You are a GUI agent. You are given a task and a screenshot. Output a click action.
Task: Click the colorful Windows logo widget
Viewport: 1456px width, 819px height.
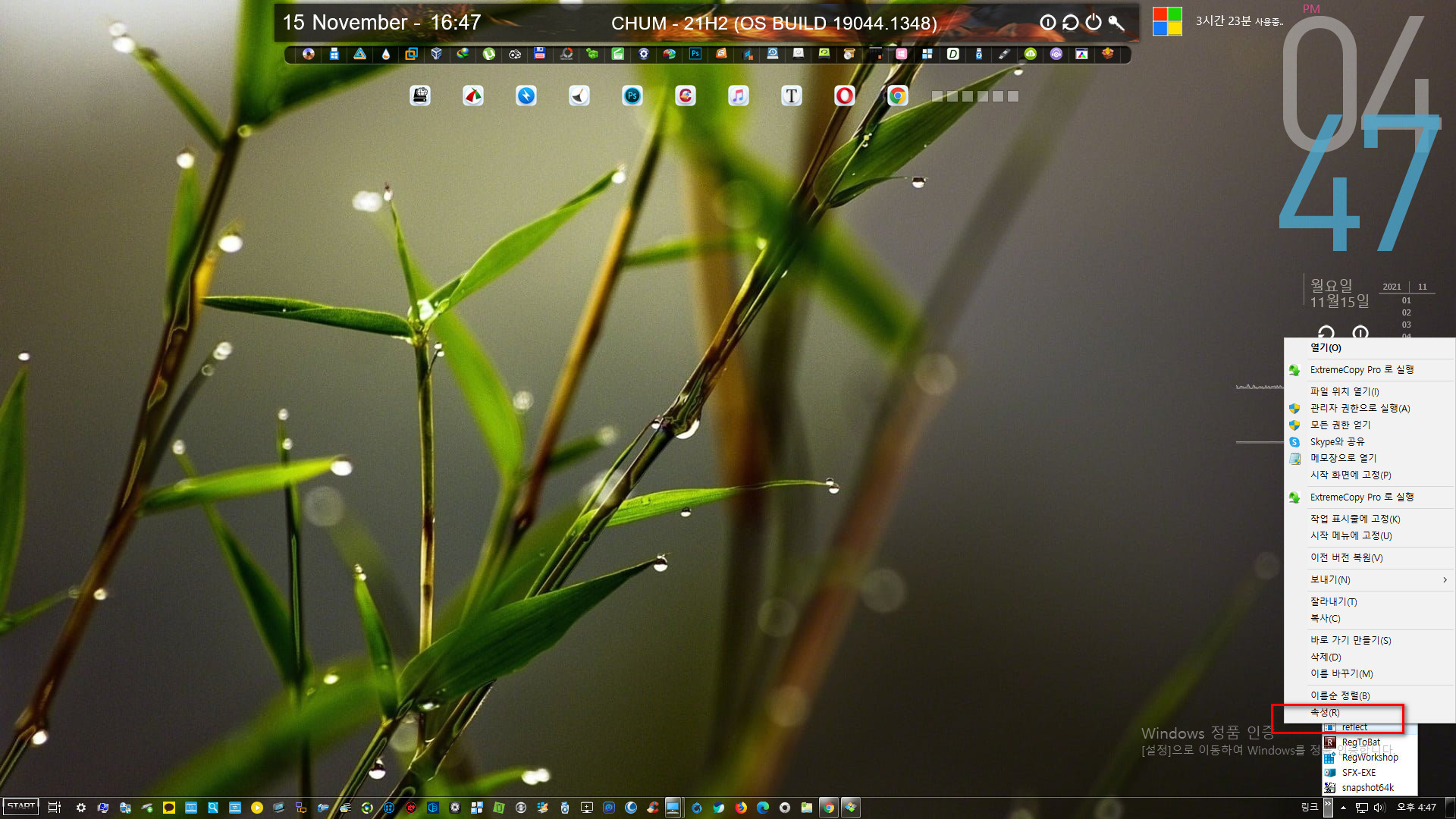tap(1167, 21)
